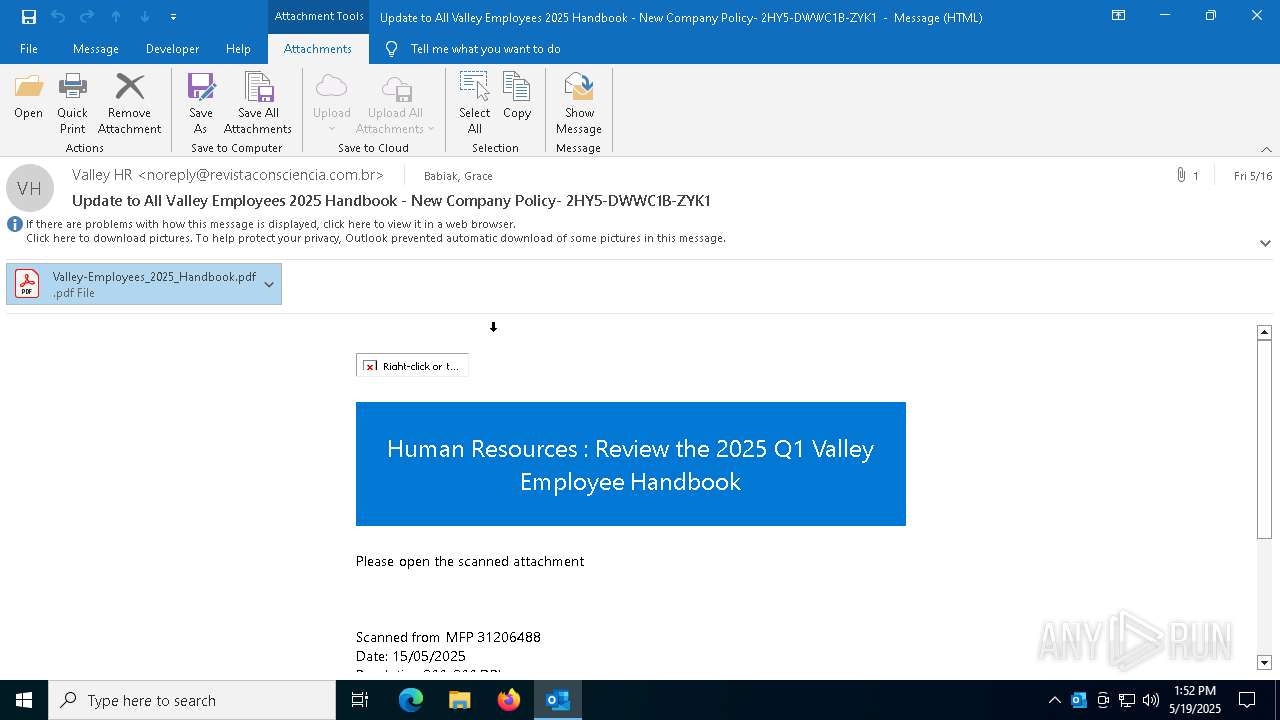Launch Firefox from taskbar
This screenshot has width=1280, height=720.
point(509,700)
